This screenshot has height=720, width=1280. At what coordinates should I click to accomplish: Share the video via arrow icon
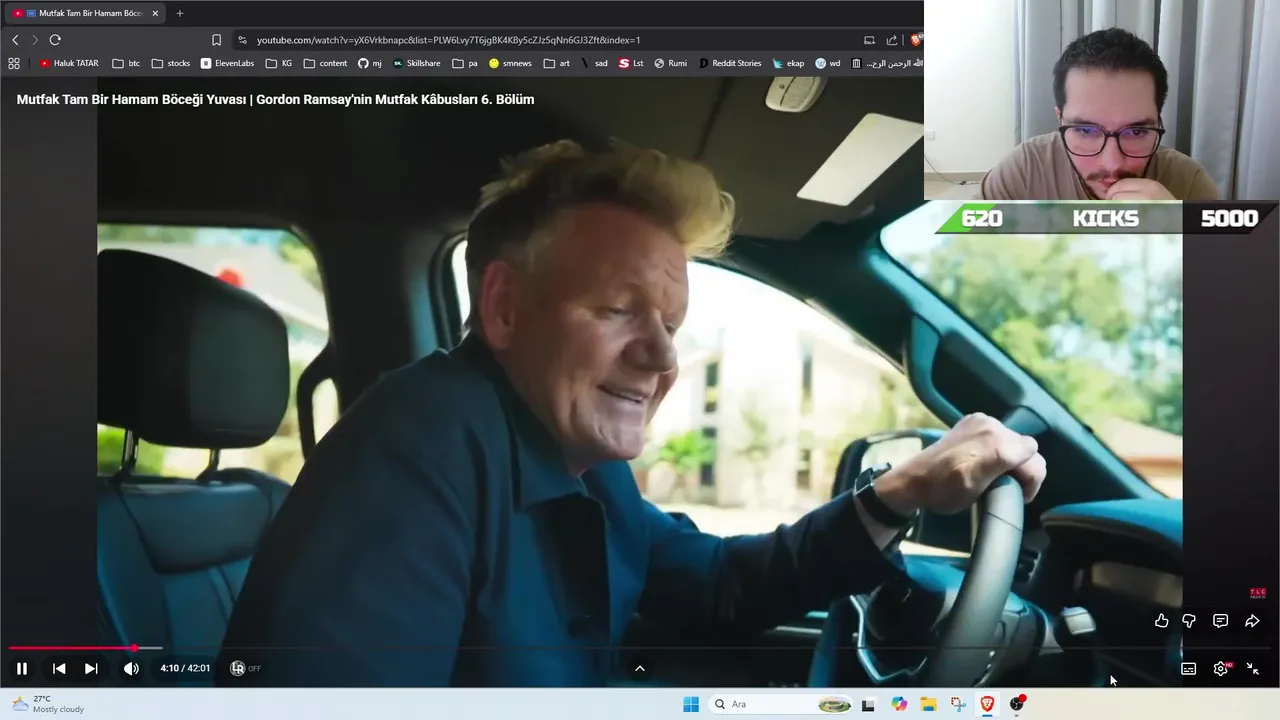click(x=1252, y=621)
